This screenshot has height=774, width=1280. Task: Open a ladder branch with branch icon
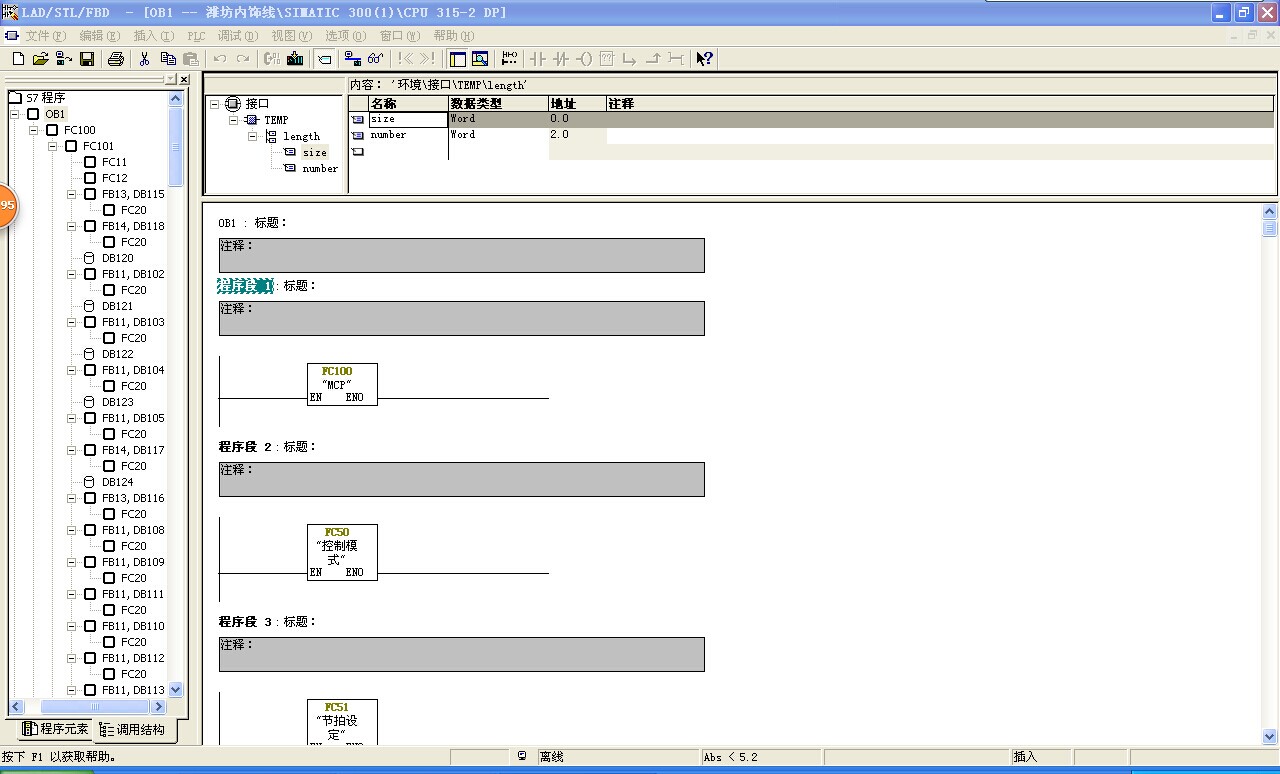pyautogui.click(x=630, y=59)
